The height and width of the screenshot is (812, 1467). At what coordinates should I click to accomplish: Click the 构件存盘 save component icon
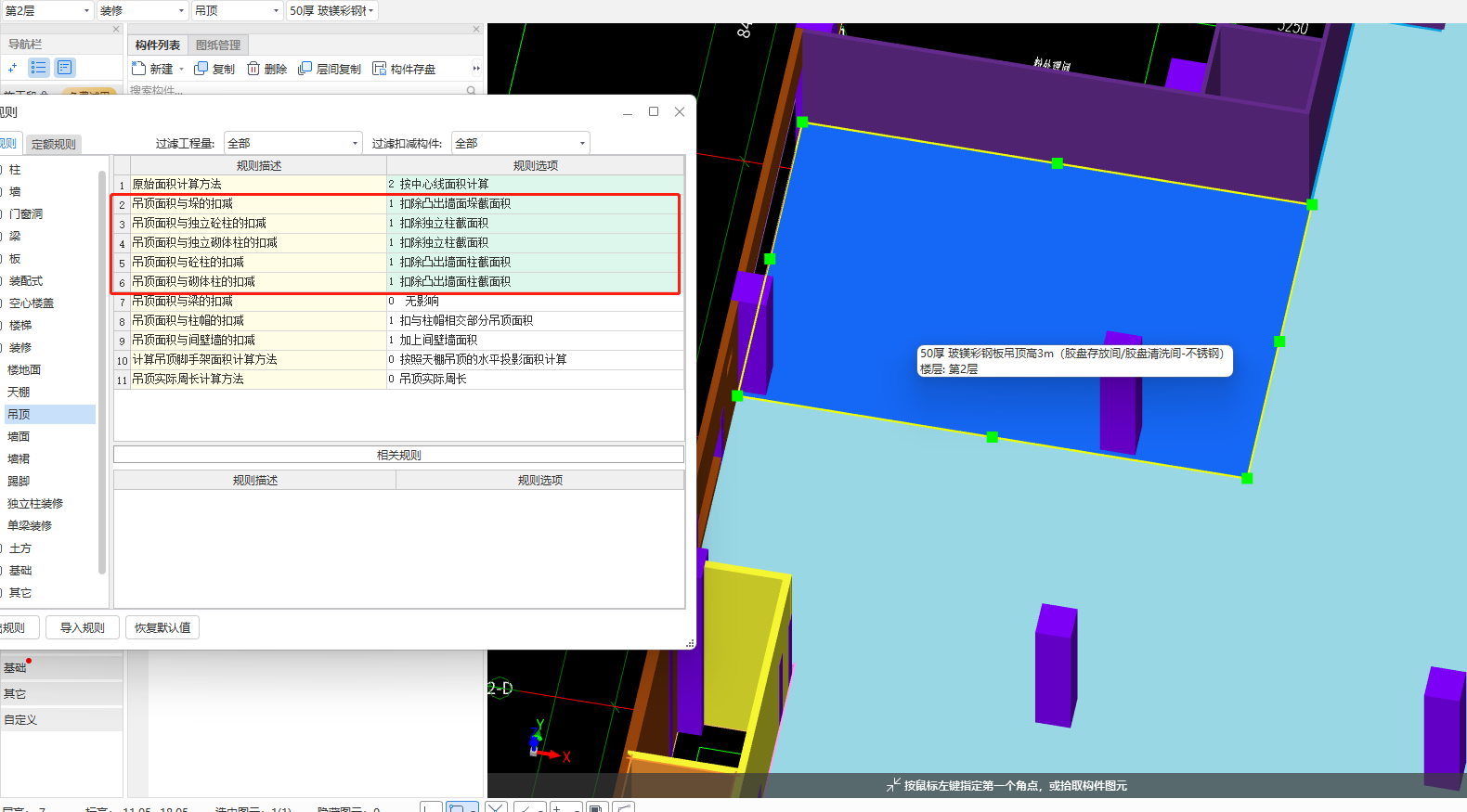(379, 69)
